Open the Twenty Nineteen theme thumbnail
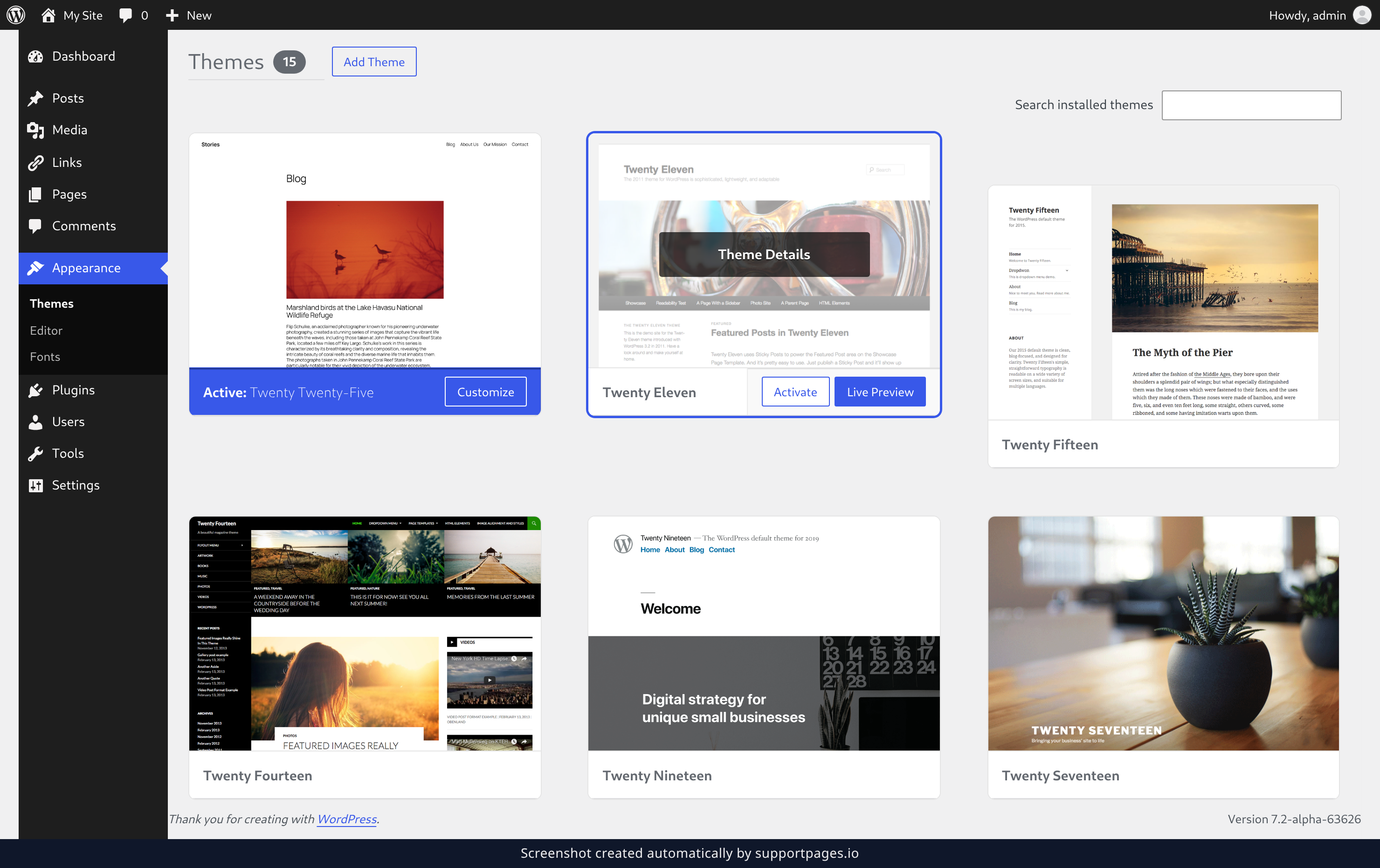The image size is (1380, 868). [x=764, y=634]
